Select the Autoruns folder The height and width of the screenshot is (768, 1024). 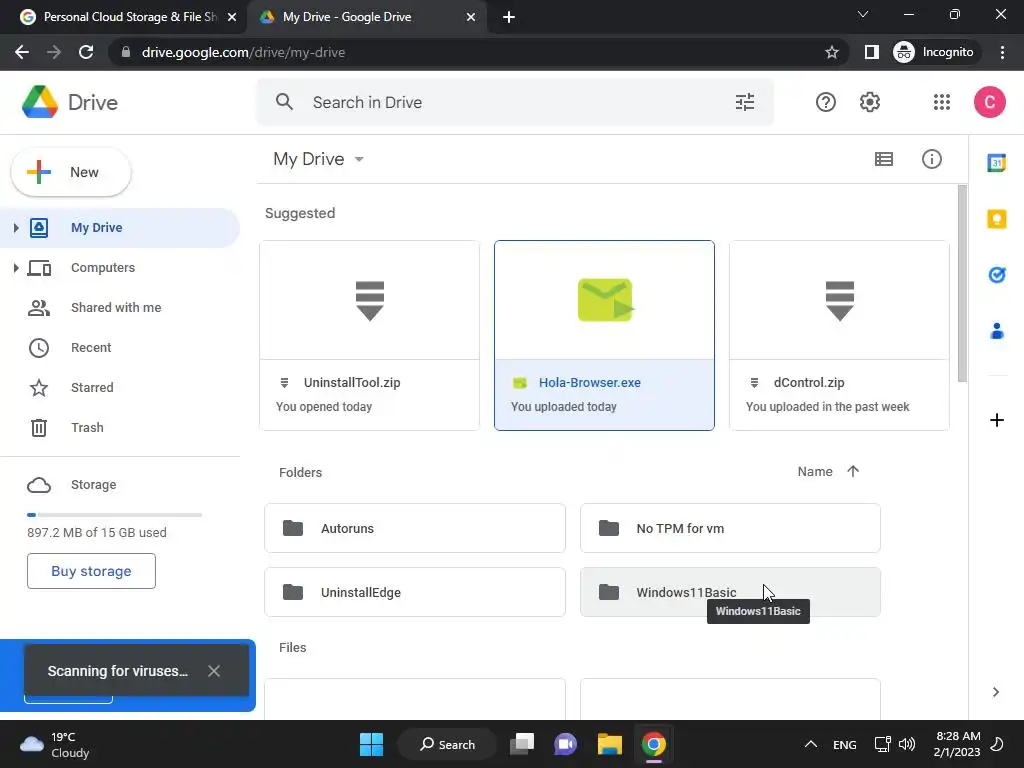tap(415, 528)
